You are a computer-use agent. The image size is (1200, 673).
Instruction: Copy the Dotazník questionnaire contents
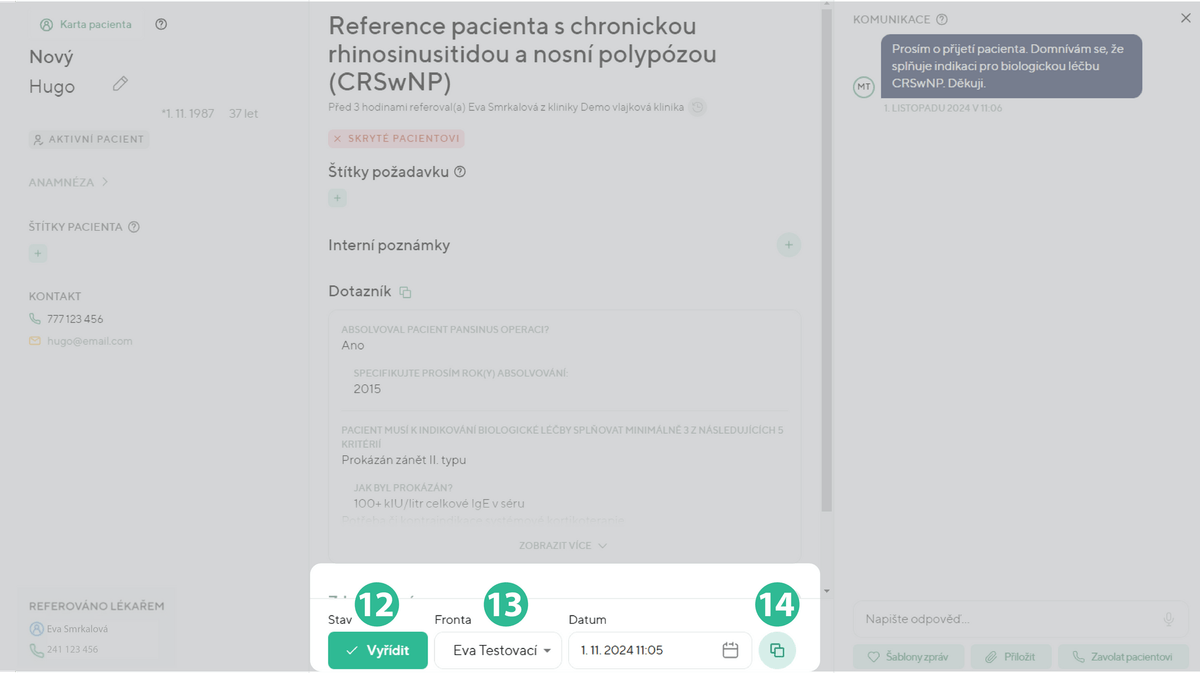coord(405,292)
